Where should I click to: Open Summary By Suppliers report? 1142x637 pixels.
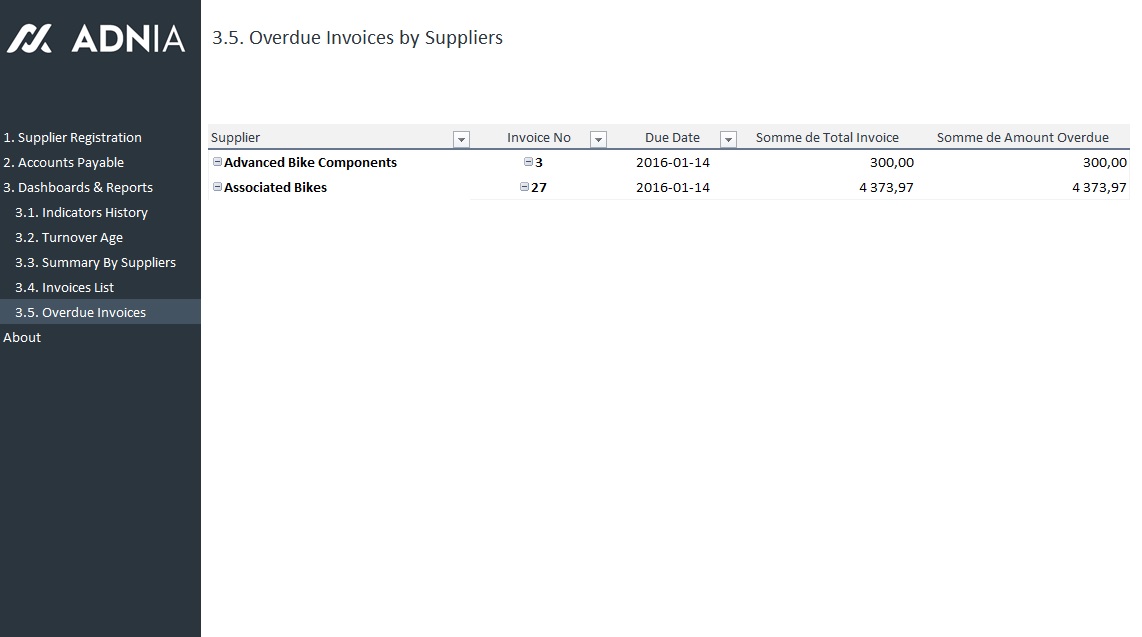click(95, 263)
